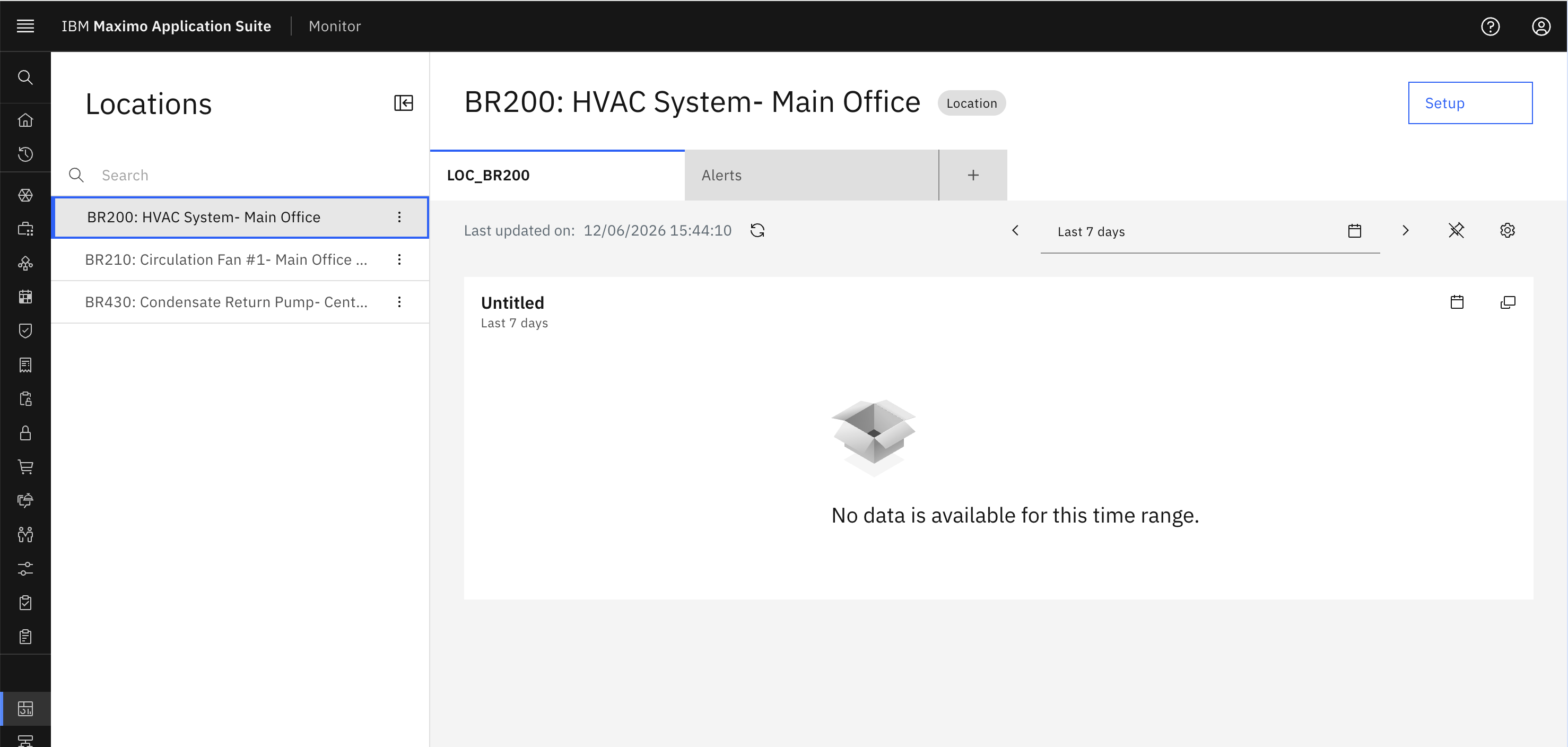Open the recent history sidebar icon
The height and width of the screenshot is (747, 1568).
(25, 154)
